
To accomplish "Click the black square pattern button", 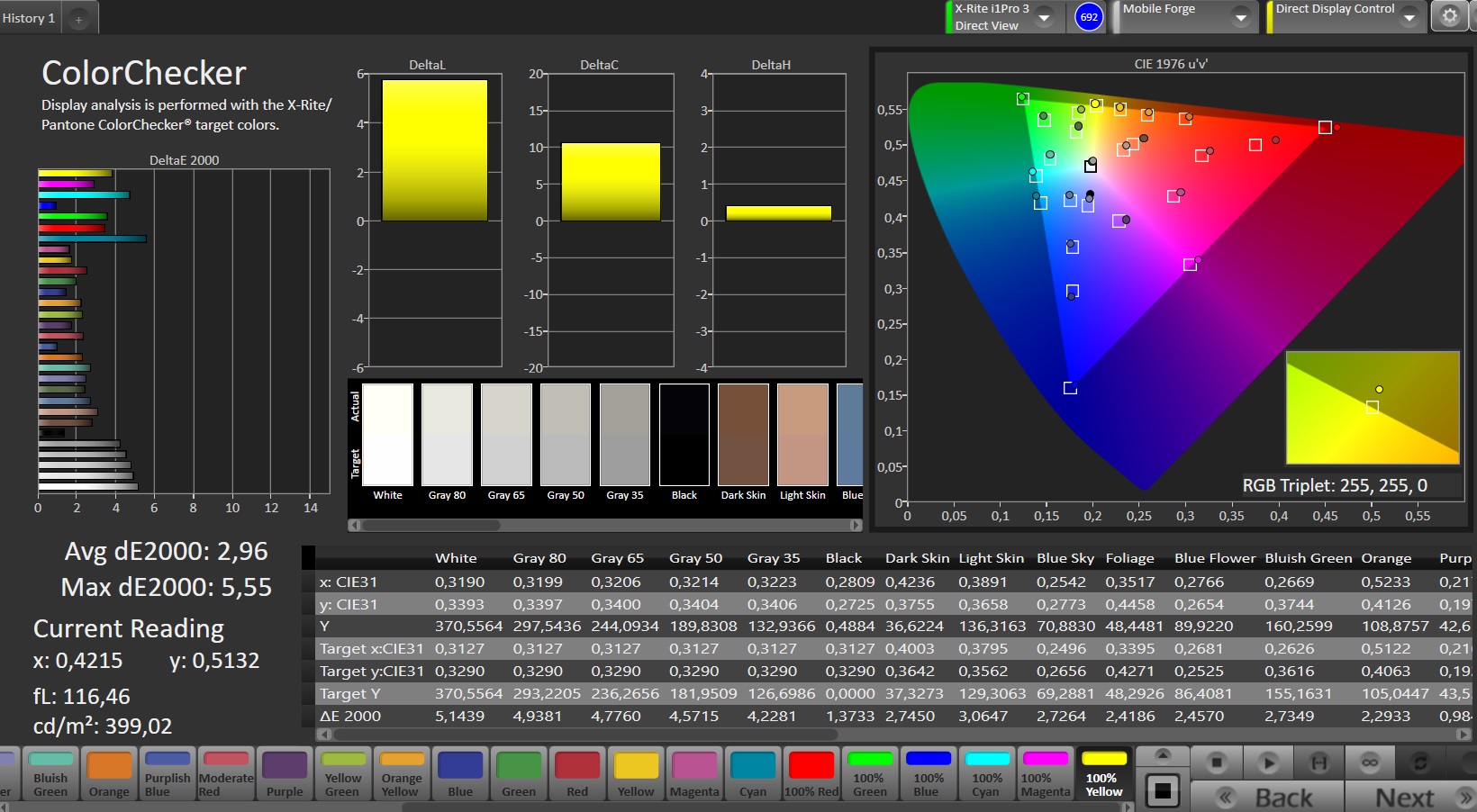I will pos(1163,791).
